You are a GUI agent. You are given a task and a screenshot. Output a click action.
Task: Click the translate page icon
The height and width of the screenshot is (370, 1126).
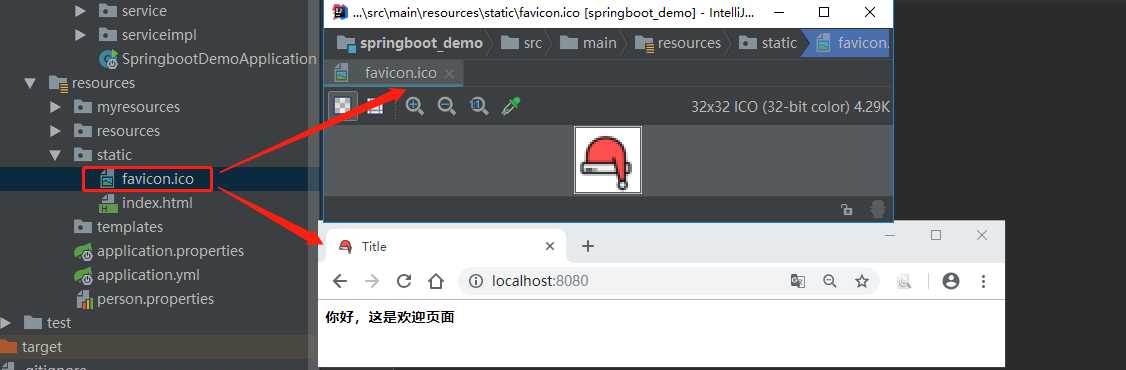[797, 281]
